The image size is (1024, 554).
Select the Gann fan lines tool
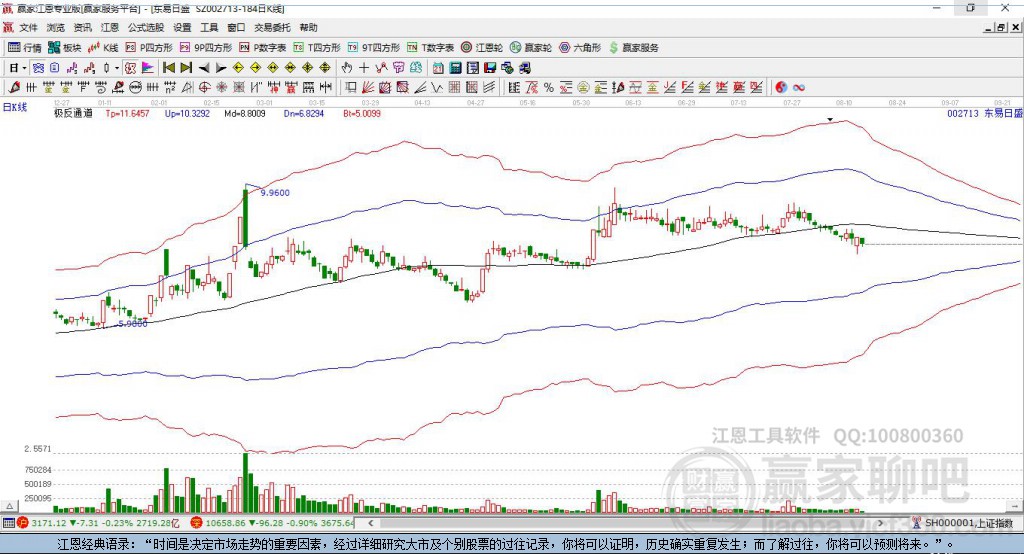point(368,87)
